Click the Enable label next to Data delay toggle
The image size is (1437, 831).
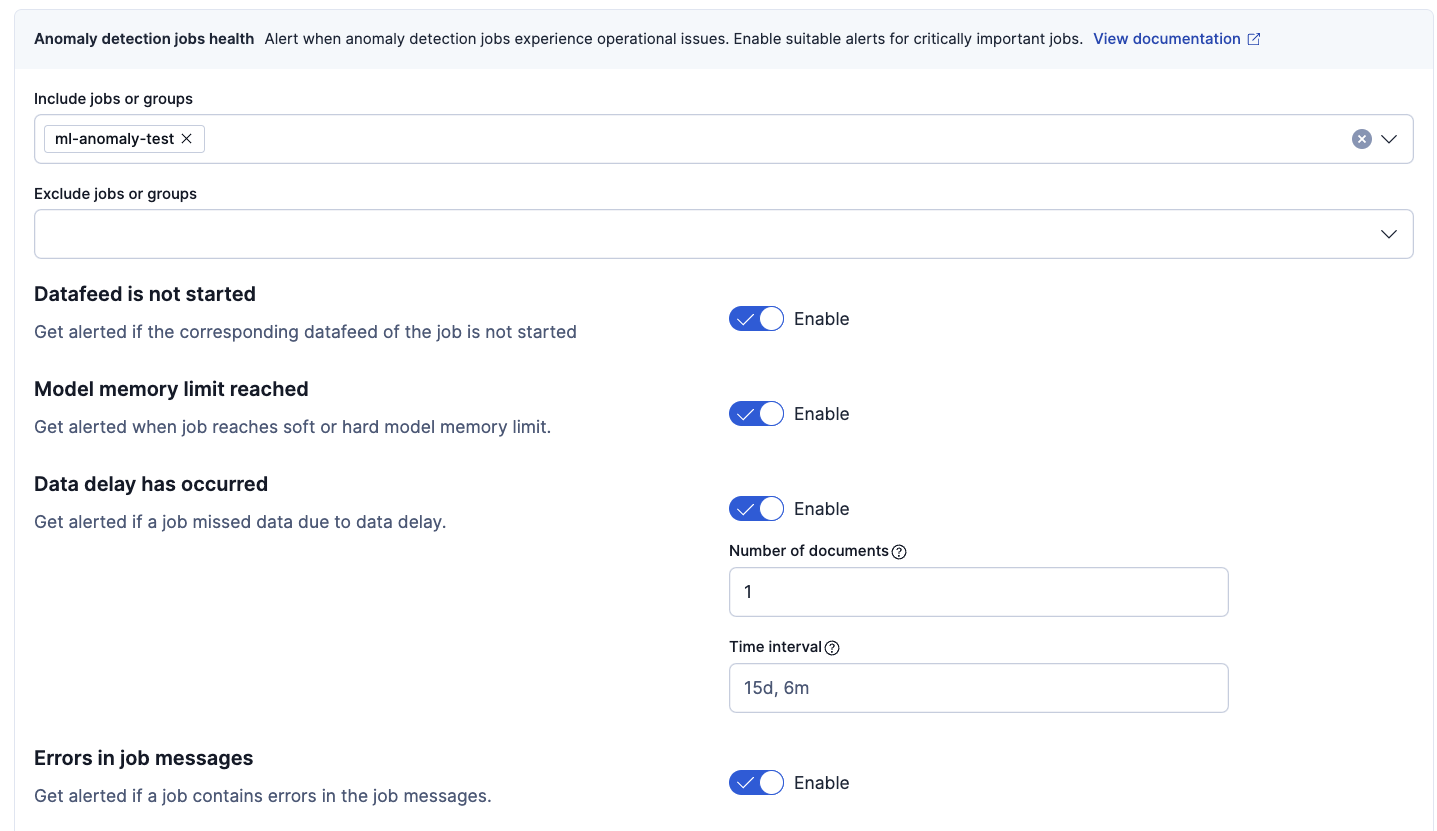point(821,508)
